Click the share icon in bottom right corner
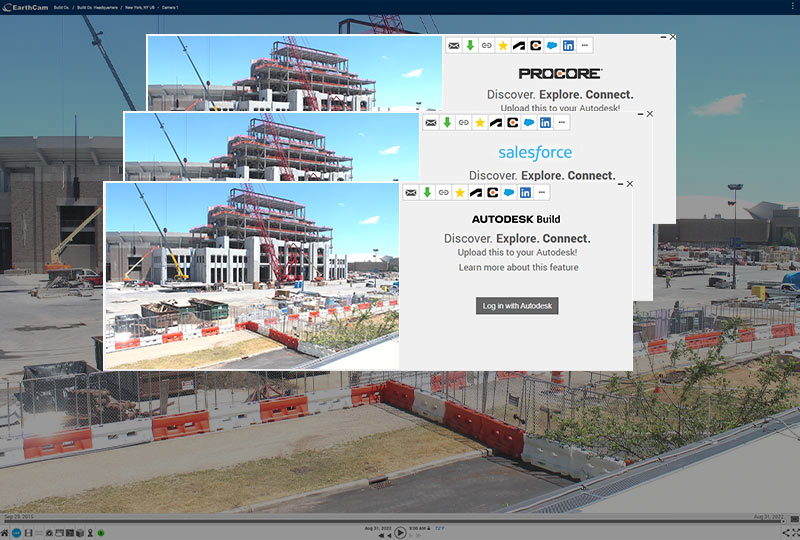 pos(786,533)
